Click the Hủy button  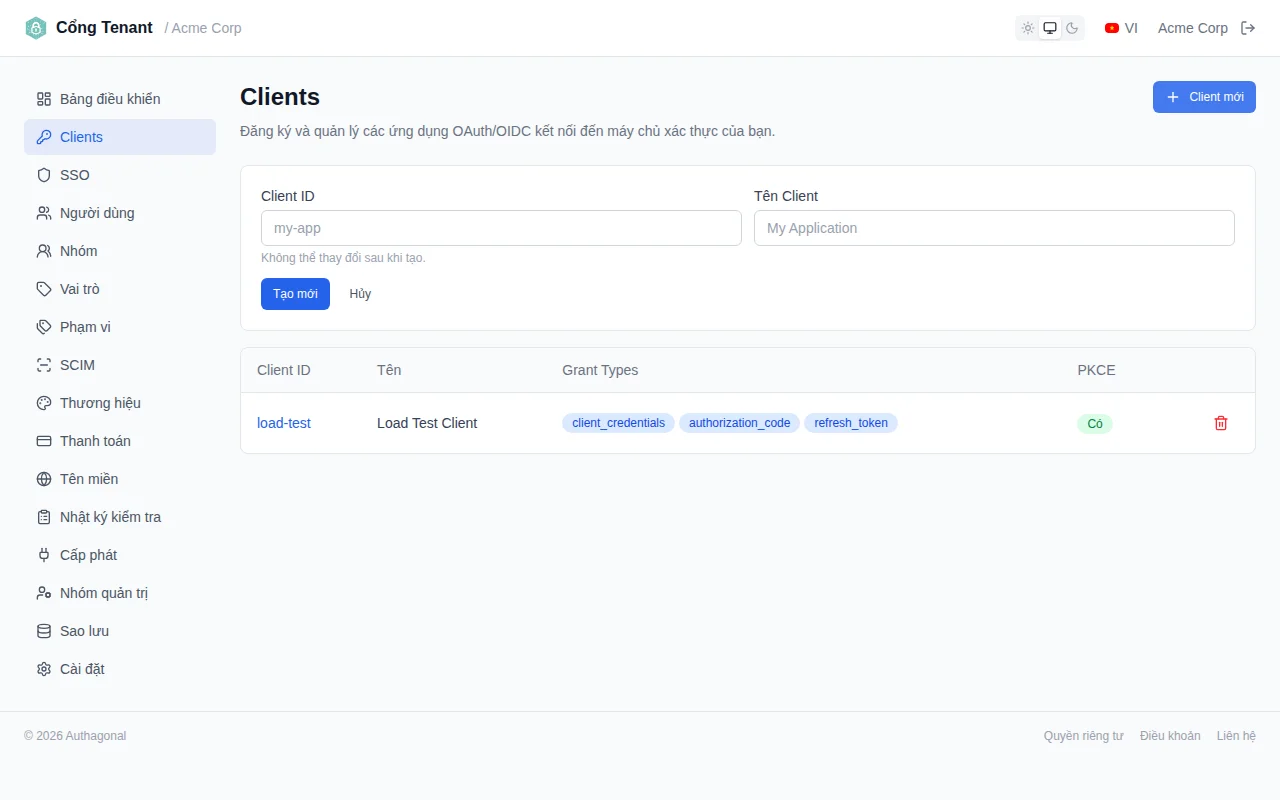pos(360,294)
